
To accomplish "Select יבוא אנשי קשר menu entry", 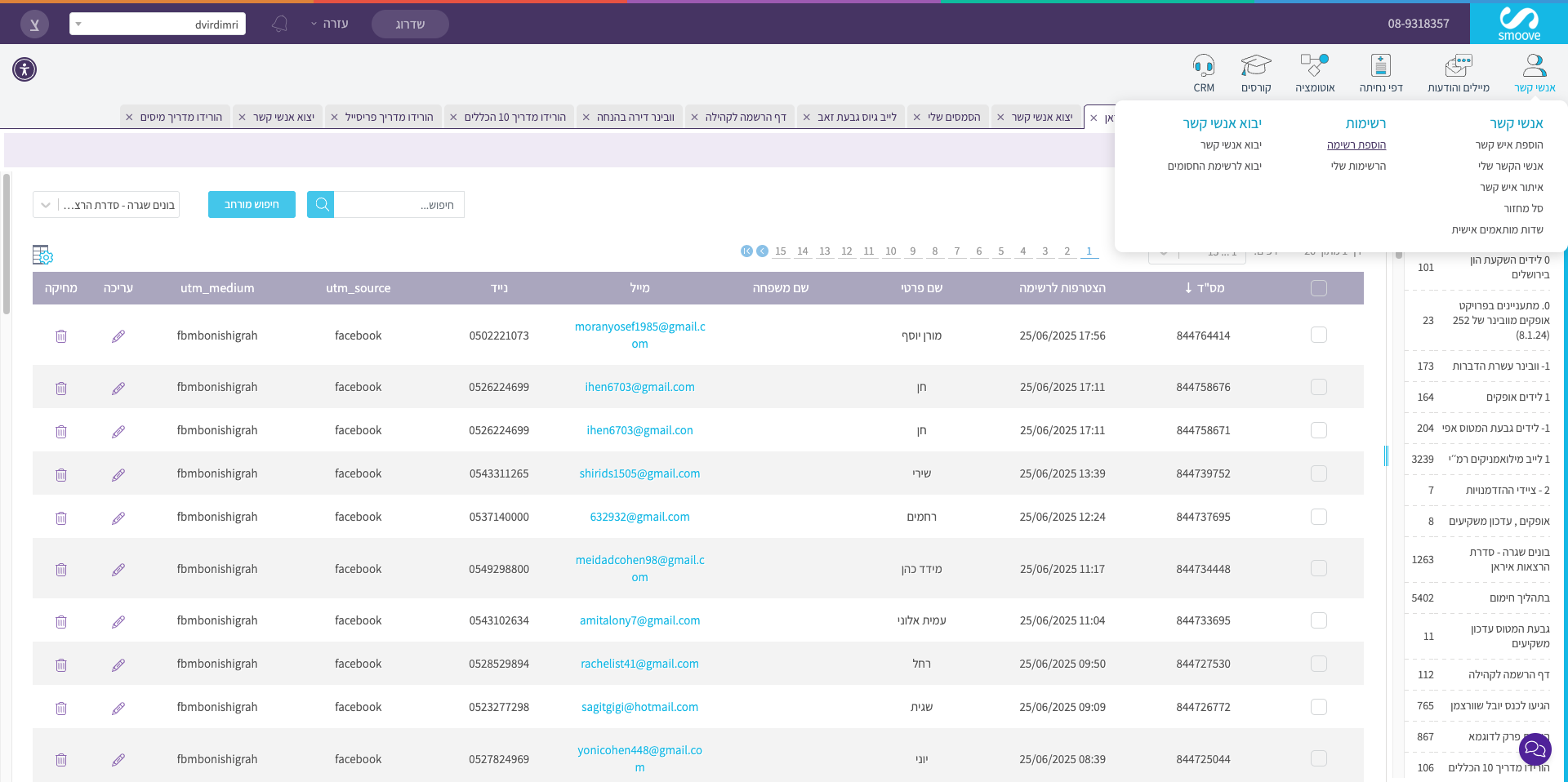I will click(x=1231, y=144).
